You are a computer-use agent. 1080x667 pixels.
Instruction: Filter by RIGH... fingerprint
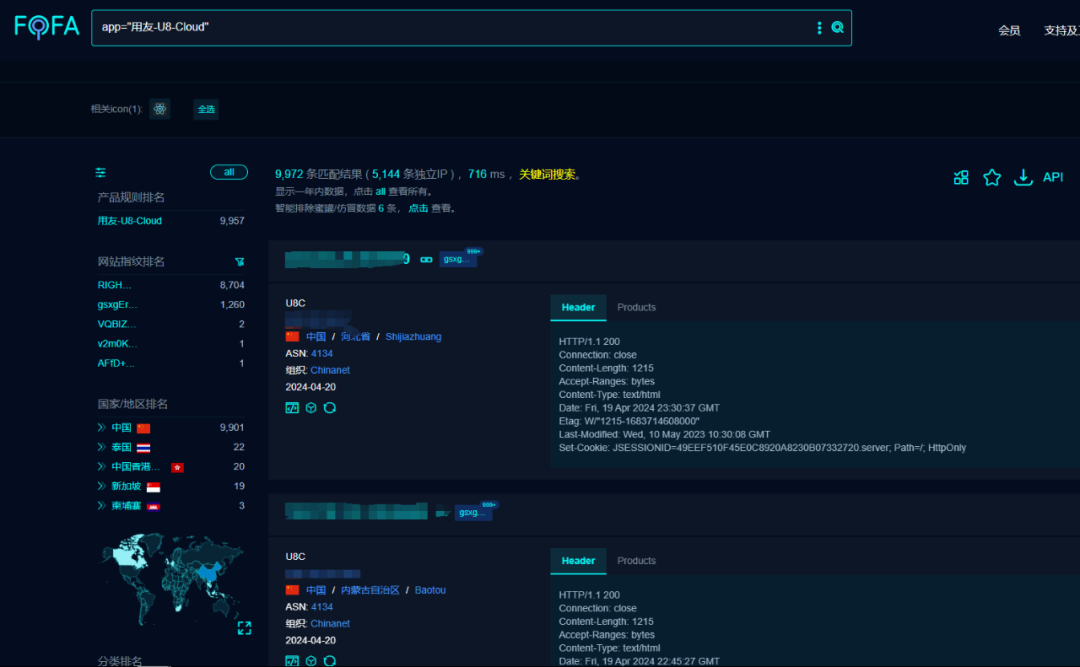[x=114, y=285]
